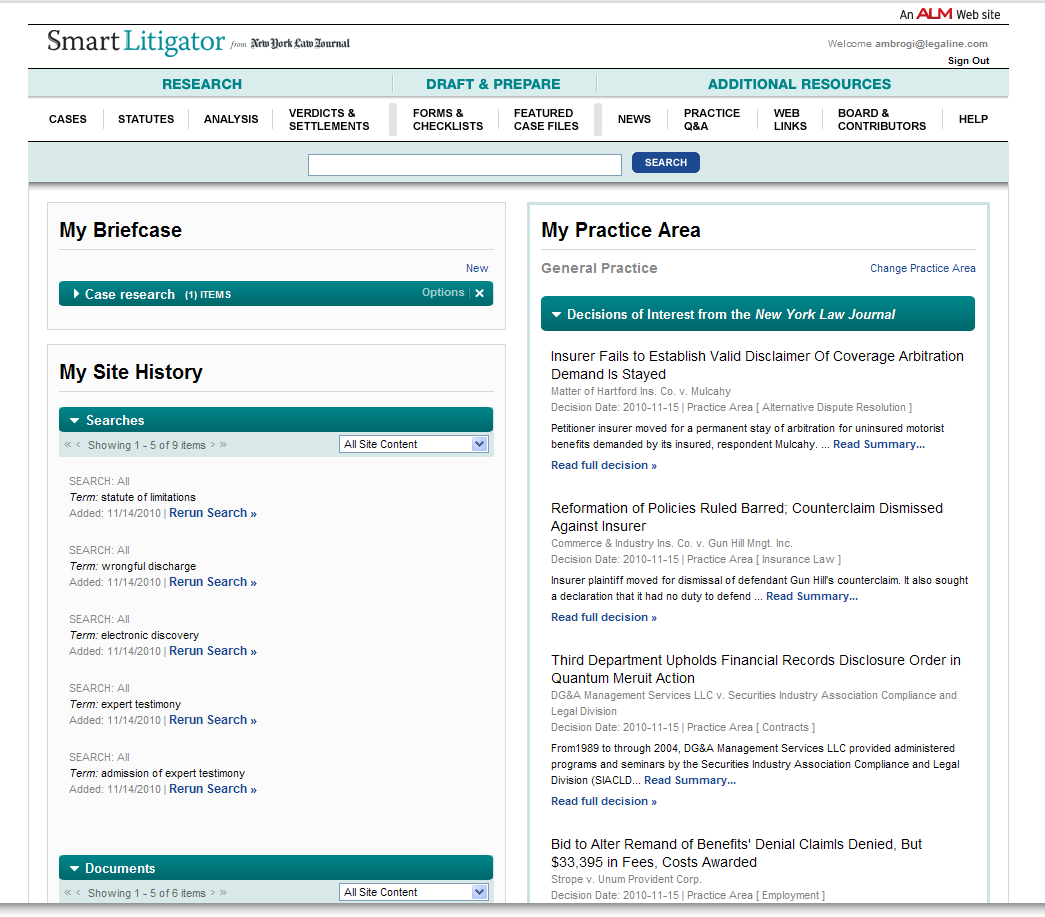Expand the Case research folder triangle
Screen dimensions: 1045x917
76,294
